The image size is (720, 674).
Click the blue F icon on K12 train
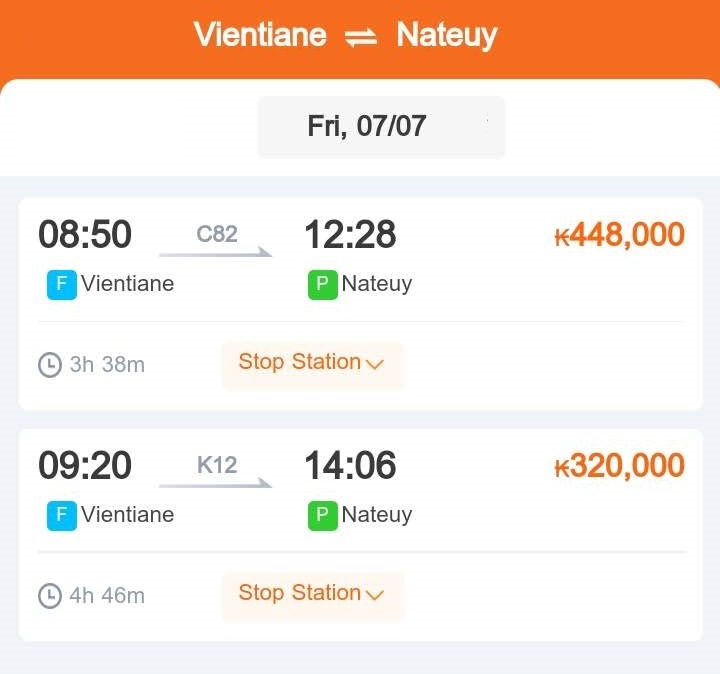click(x=62, y=516)
